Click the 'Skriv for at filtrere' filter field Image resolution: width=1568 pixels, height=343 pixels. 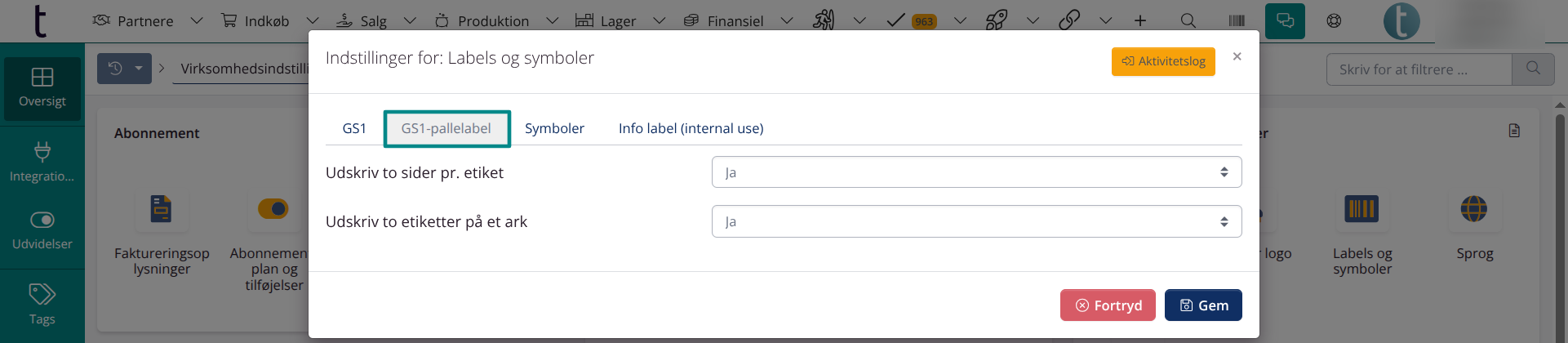pos(1419,69)
